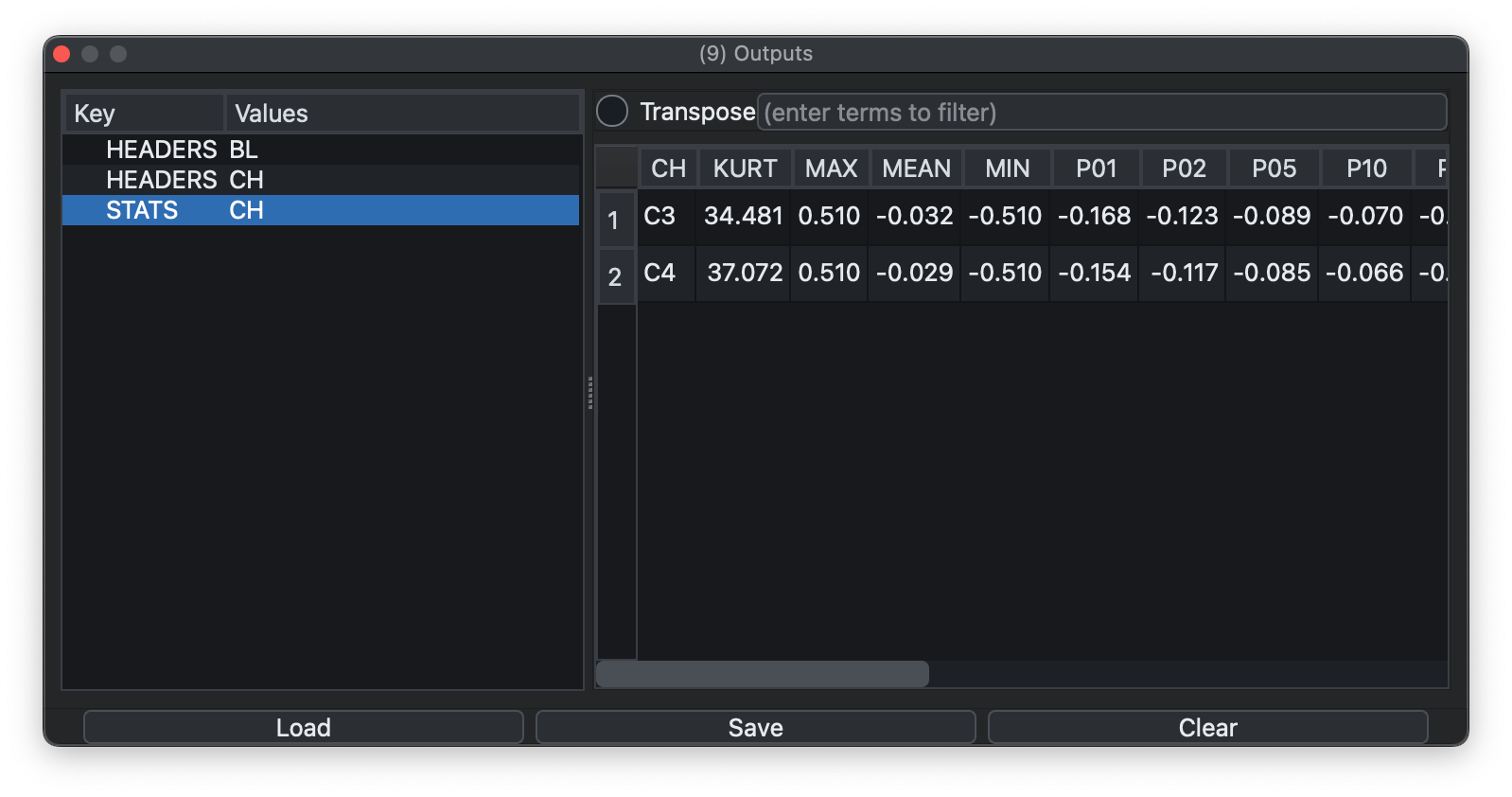Click the P01 column header
Screen dimensions: 1512x797
coord(1096,168)
